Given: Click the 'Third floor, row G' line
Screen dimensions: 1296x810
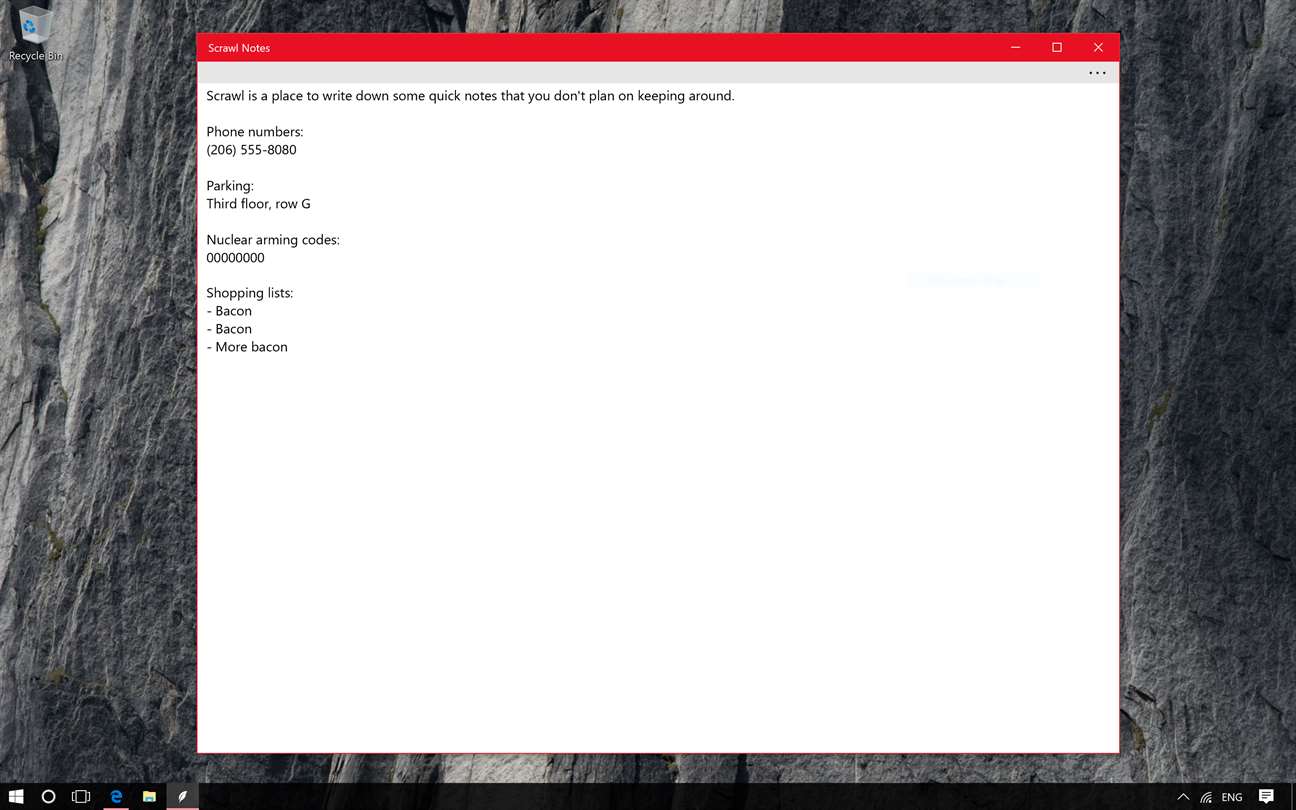Looking at the screenshot, I should pos(258,204).
